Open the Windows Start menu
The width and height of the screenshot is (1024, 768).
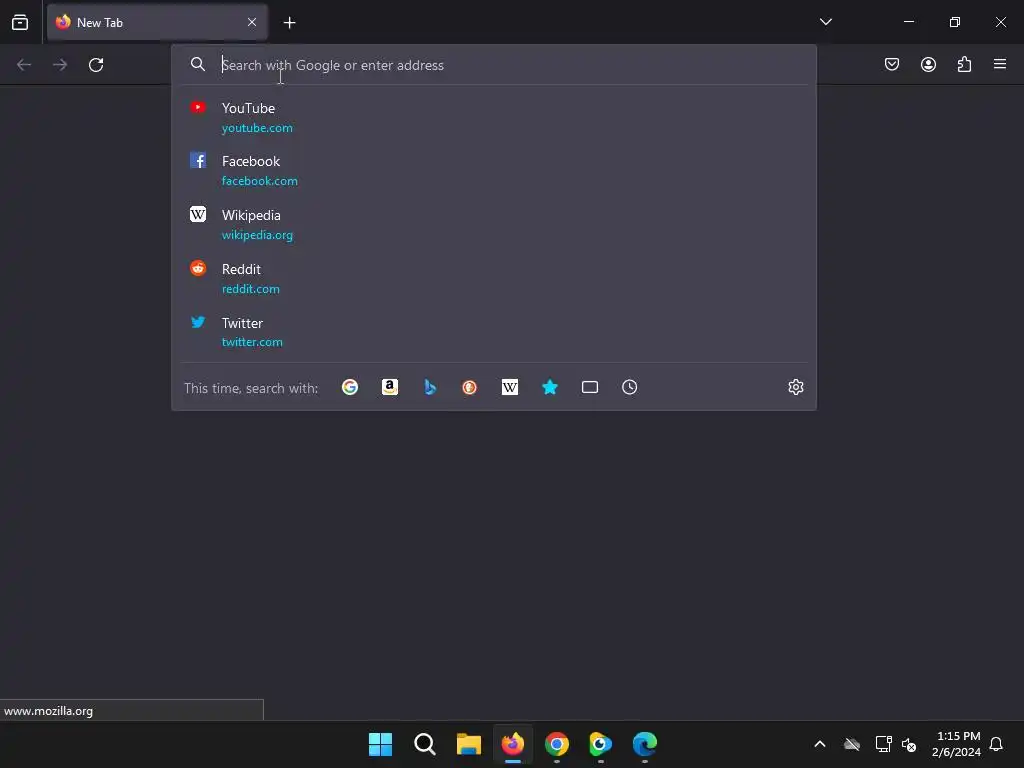point(380,744)
